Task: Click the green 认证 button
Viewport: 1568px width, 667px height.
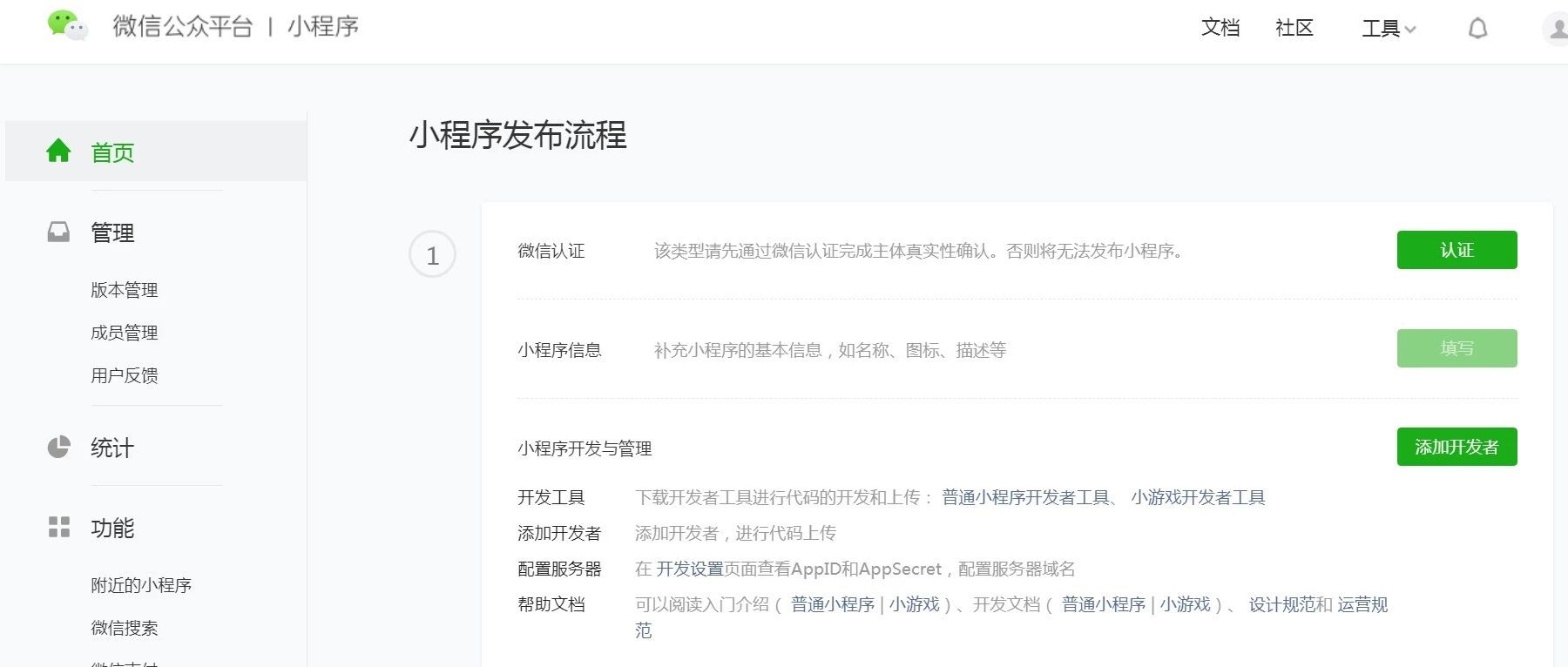Action: click(1456, 250)
